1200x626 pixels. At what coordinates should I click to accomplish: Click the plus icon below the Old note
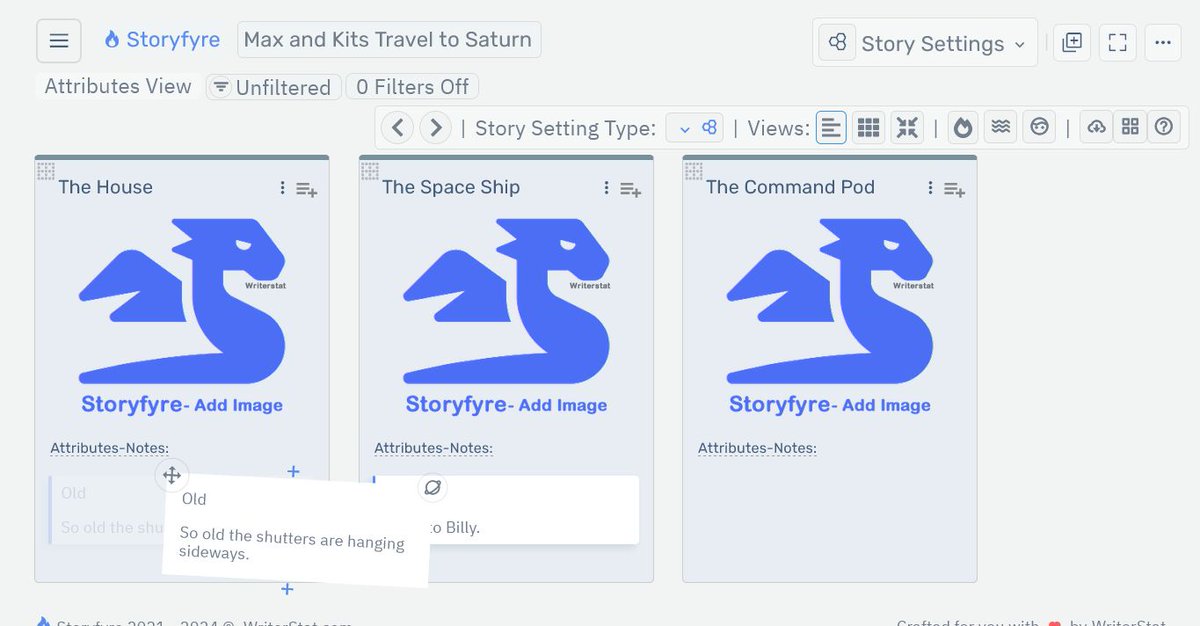tap(286, 589)
